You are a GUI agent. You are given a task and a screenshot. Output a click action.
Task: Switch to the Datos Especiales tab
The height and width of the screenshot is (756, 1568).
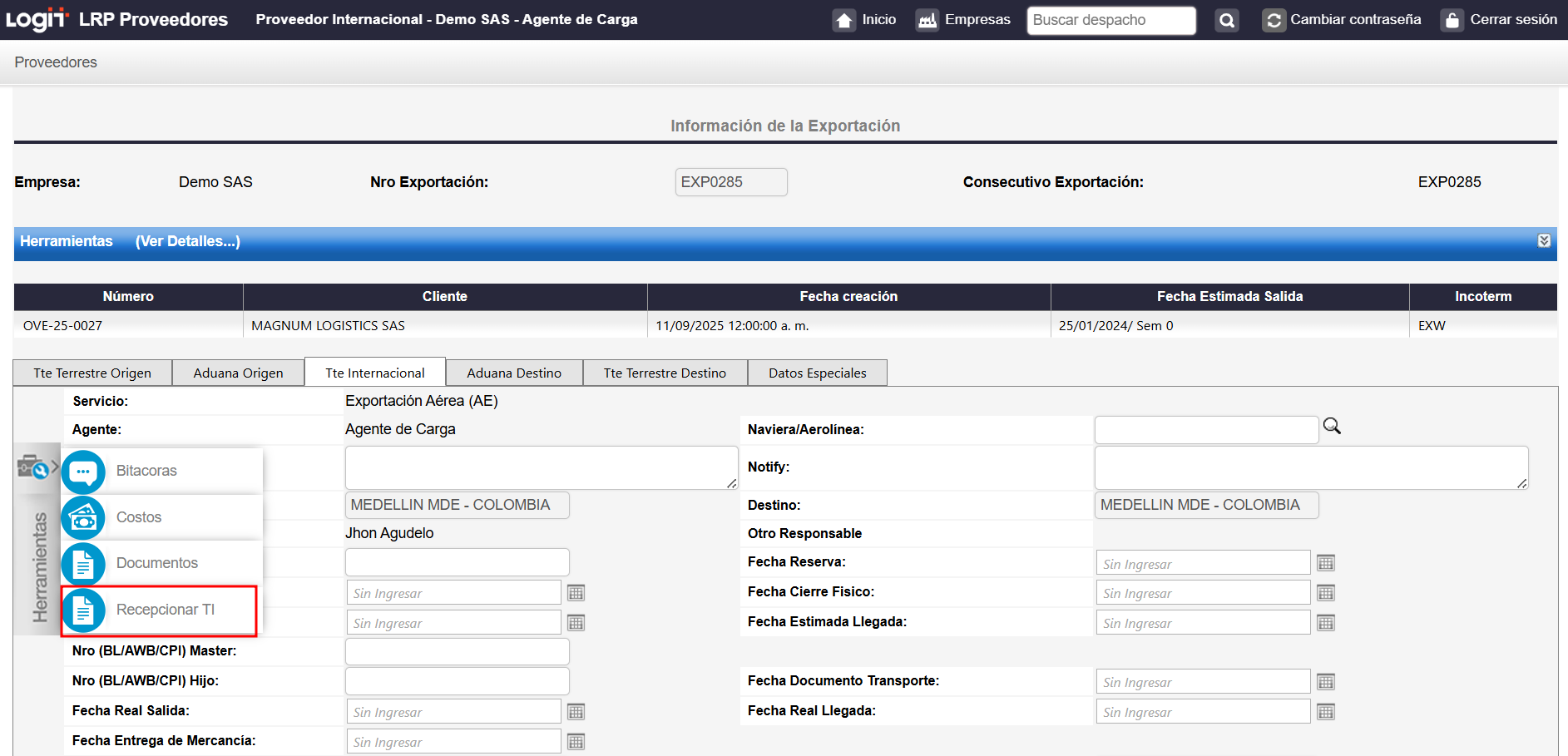(817, 373)
